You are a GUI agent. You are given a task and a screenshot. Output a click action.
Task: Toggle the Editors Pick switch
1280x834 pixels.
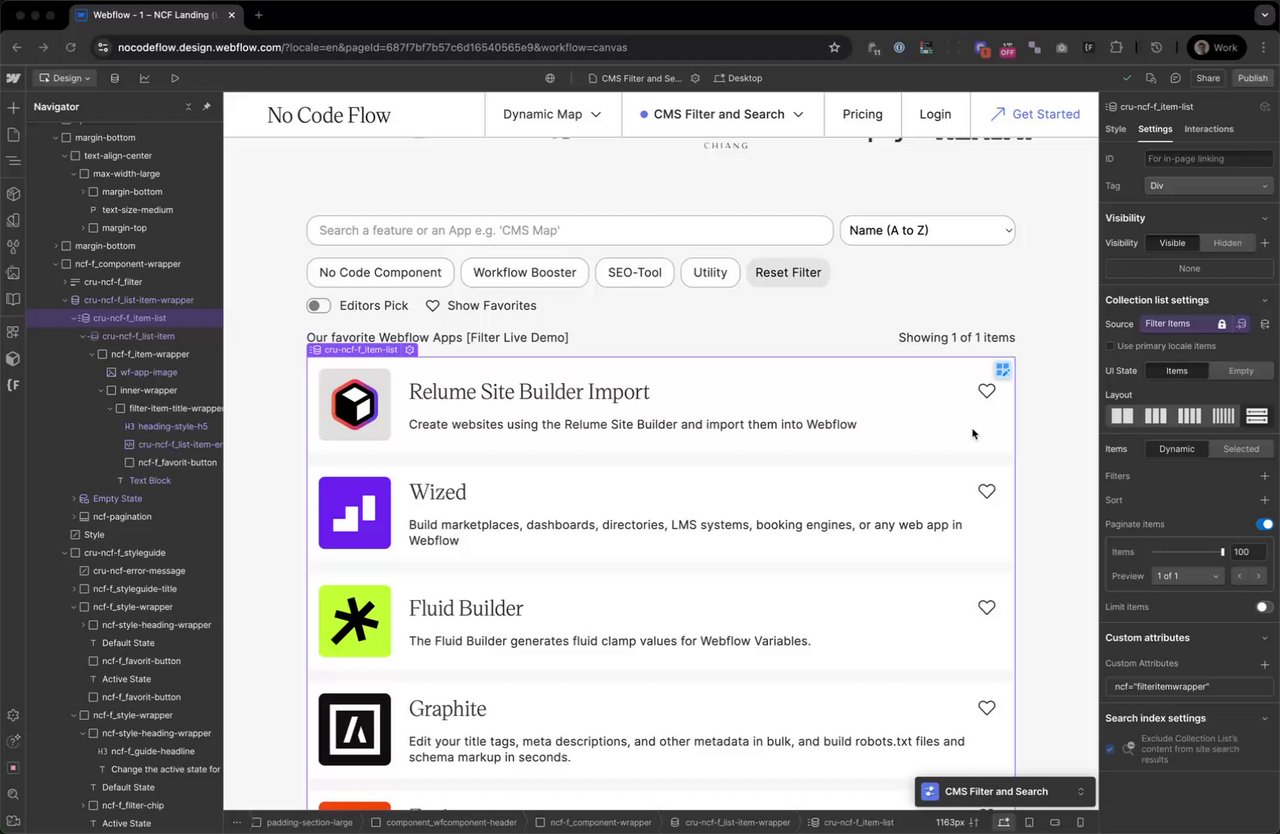click(x=318, y=306)
